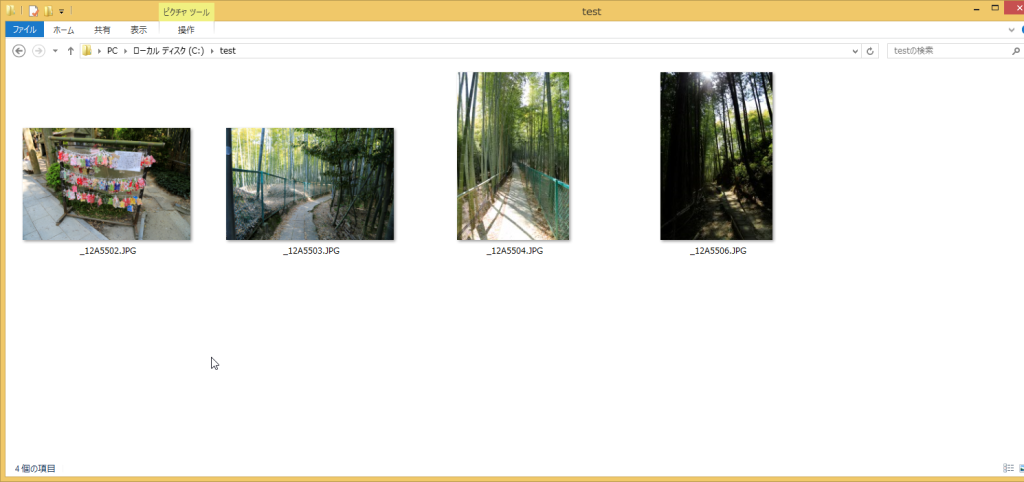Image resolution: width=1024 pixels, height=482 pixels.
Task: Open the address bar history dropdown
Action: point(856,51)
